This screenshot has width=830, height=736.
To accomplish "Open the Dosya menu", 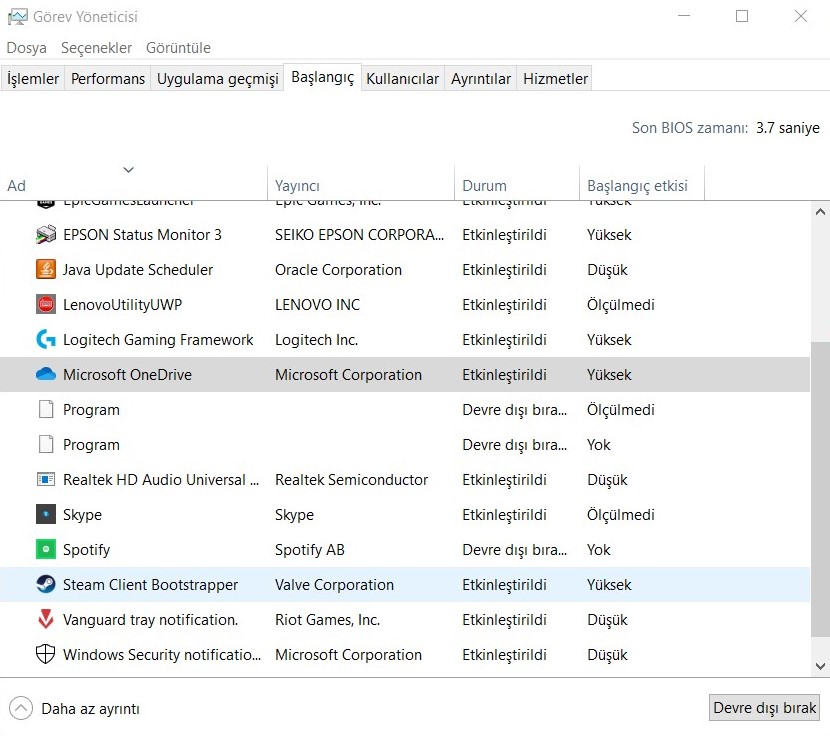I will (x=26, y=48).
